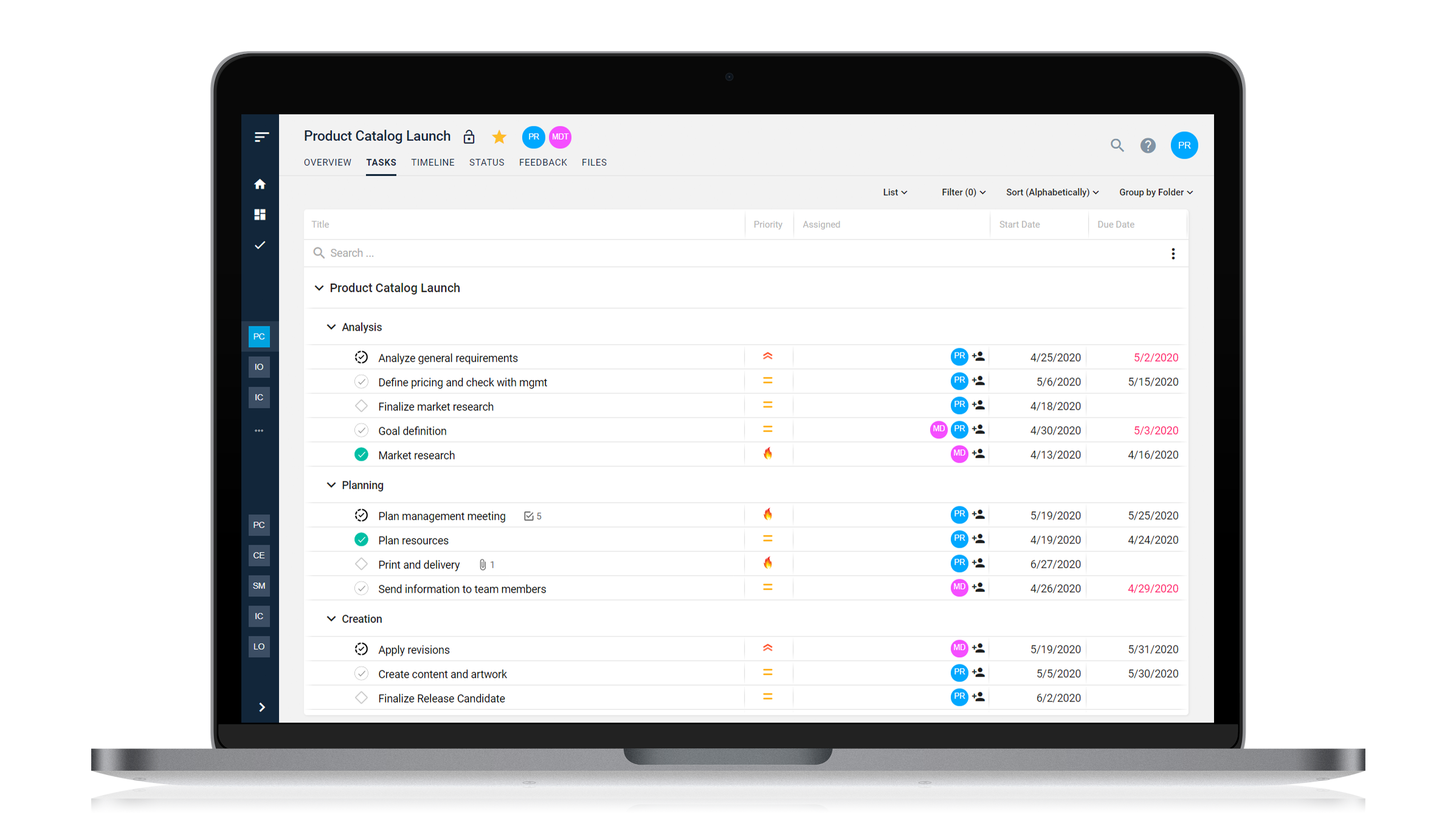Click the project lock icon
Image resolution: width=1456 pixels, height=837 pixels.
coord(469,137)
